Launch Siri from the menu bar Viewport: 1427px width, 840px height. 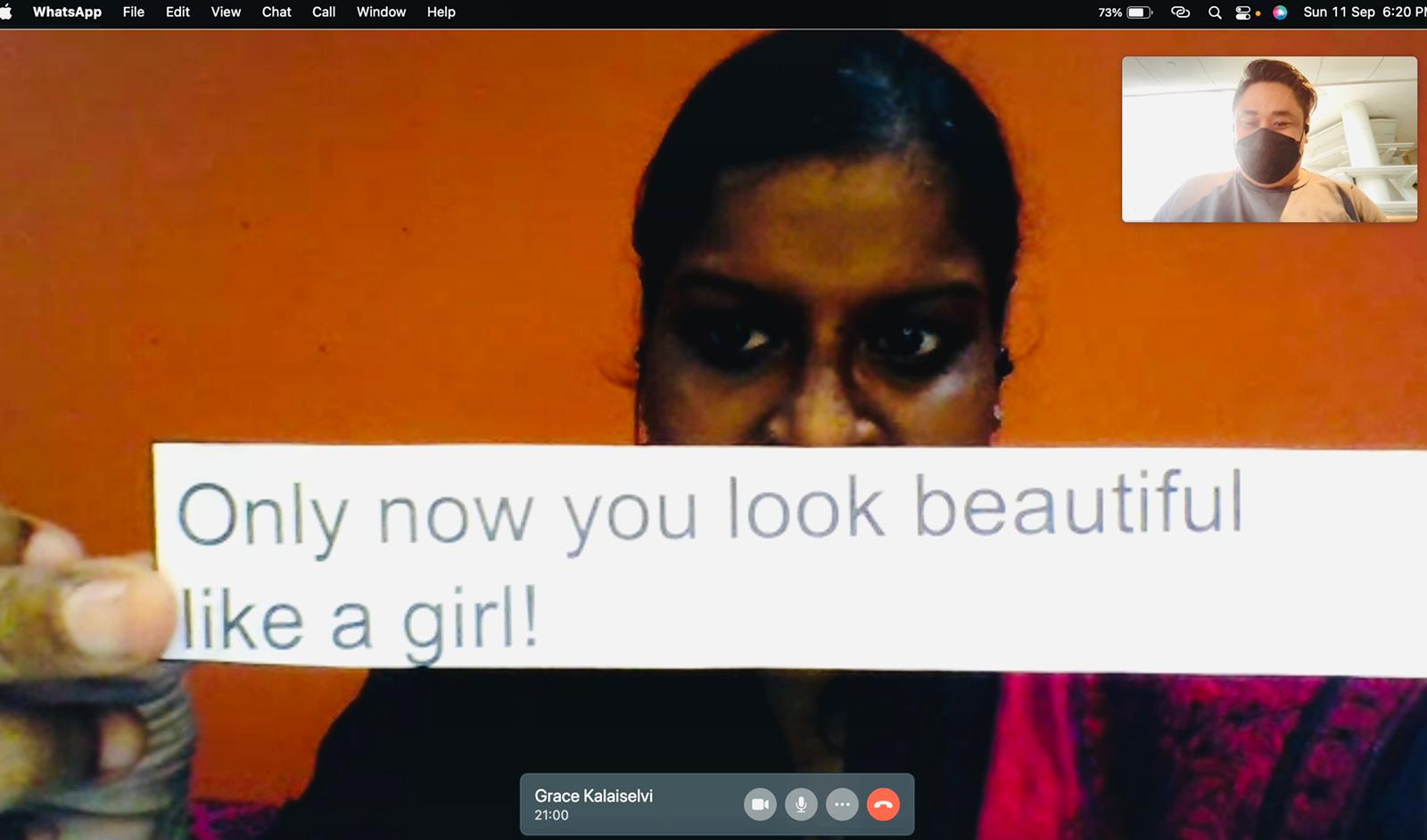coord(1280,12)
